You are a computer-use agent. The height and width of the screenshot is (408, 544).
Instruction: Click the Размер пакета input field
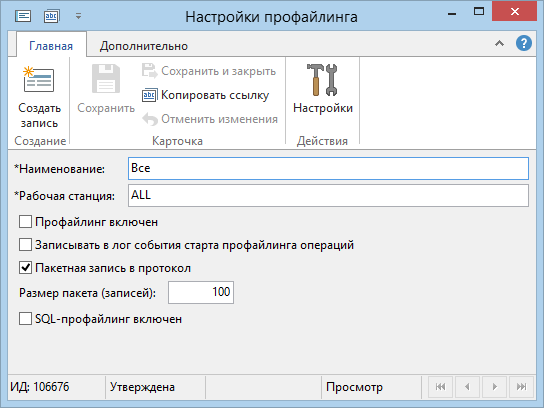point(201,292)
